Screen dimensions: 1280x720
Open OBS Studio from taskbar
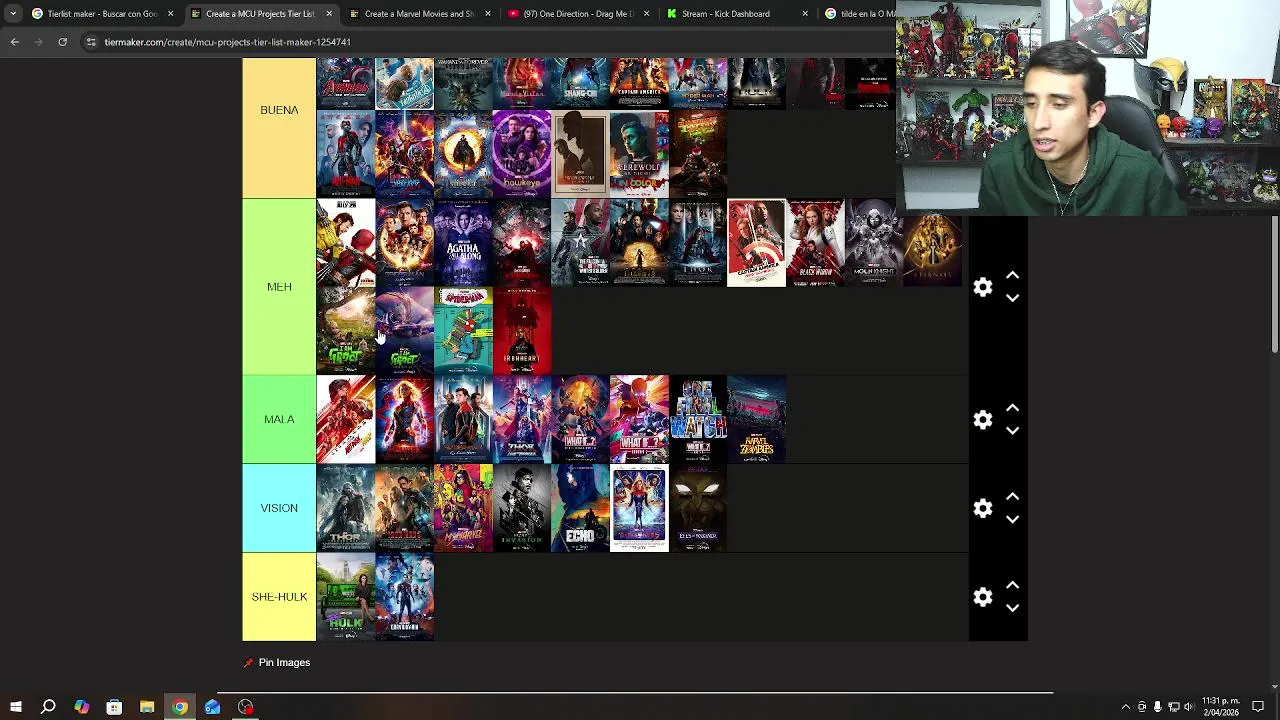(x=245, y=707)
